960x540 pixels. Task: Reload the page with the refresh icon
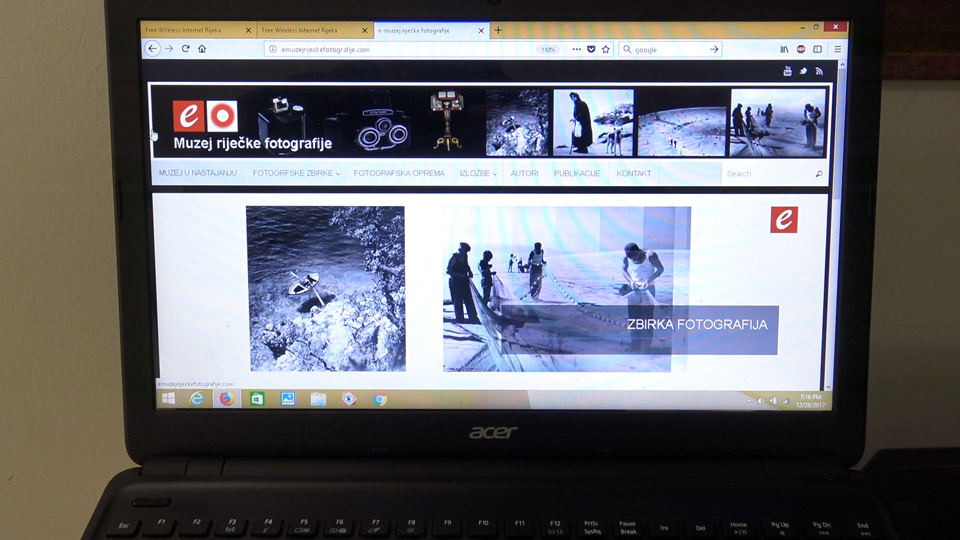click(x=185, y=49)
